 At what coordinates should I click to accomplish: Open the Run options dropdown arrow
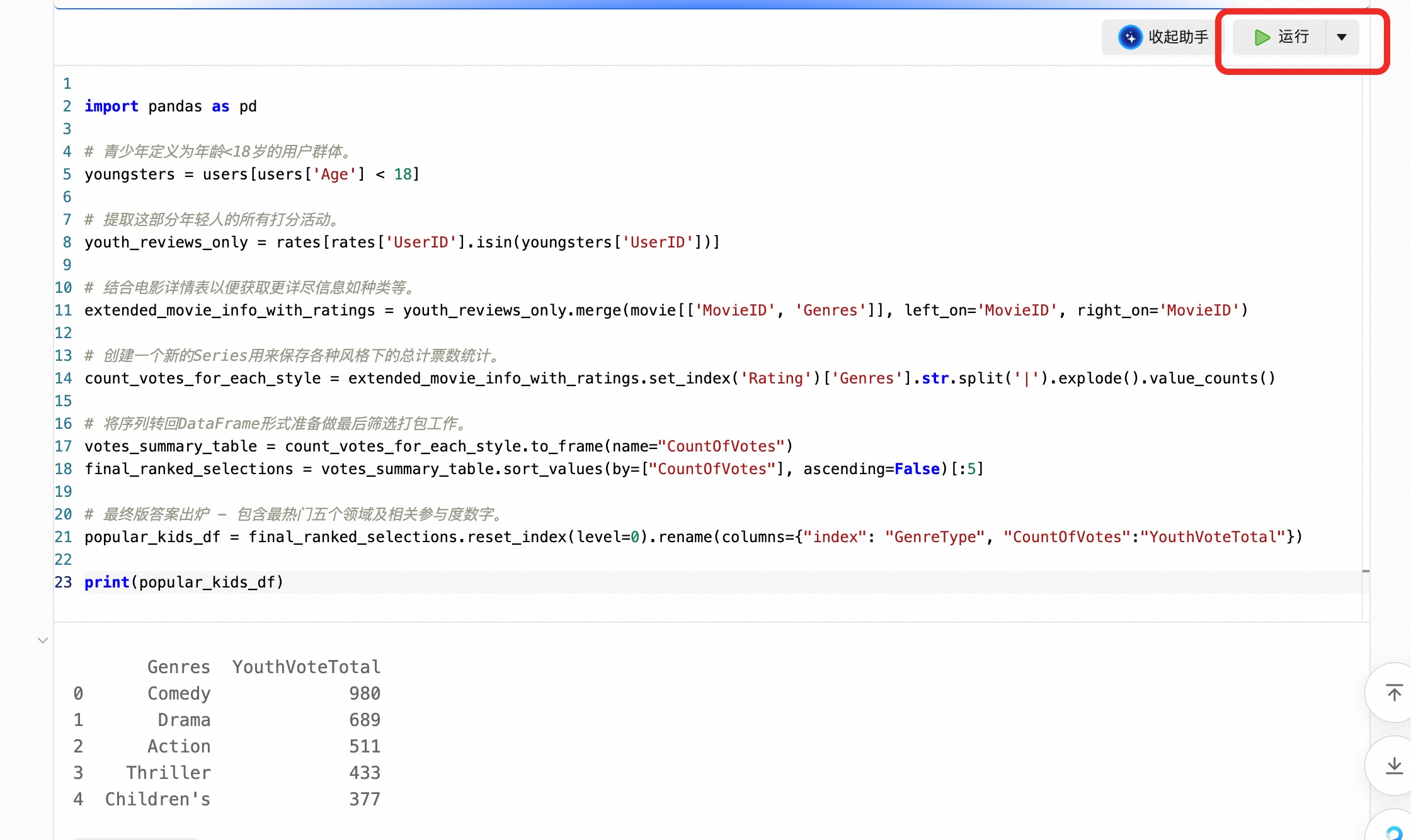click(1342, 37)
